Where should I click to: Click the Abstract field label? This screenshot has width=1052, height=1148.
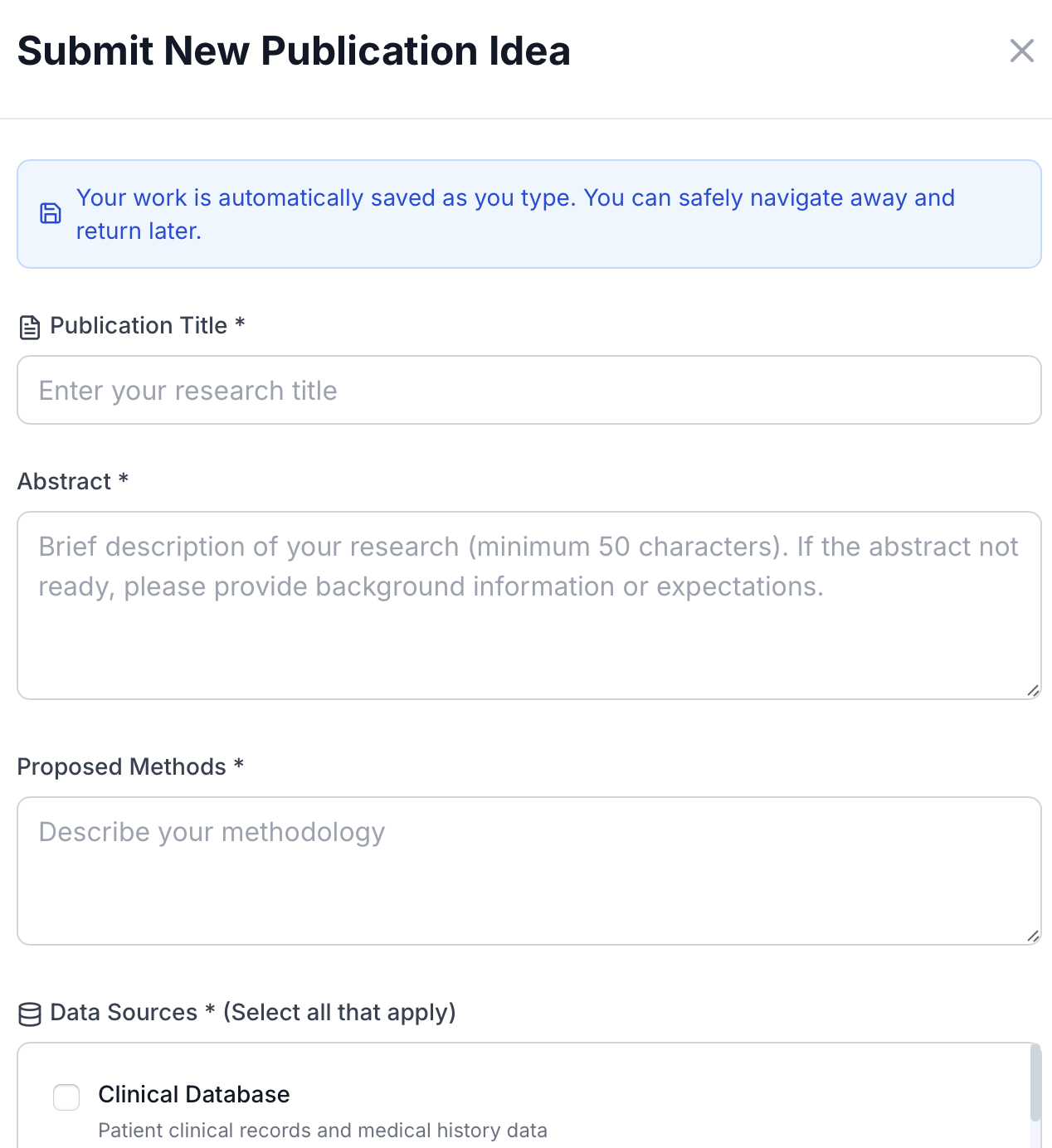(73, 481)
